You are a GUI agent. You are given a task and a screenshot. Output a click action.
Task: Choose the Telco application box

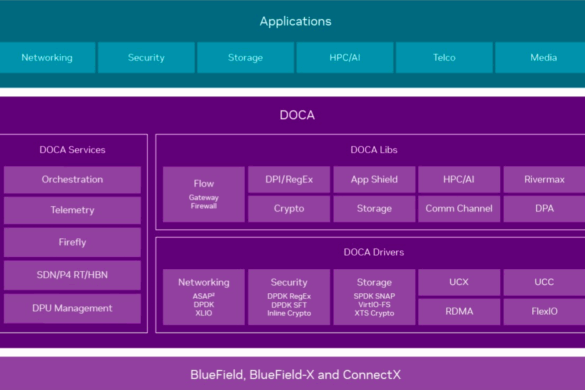[x=444, y=57]
